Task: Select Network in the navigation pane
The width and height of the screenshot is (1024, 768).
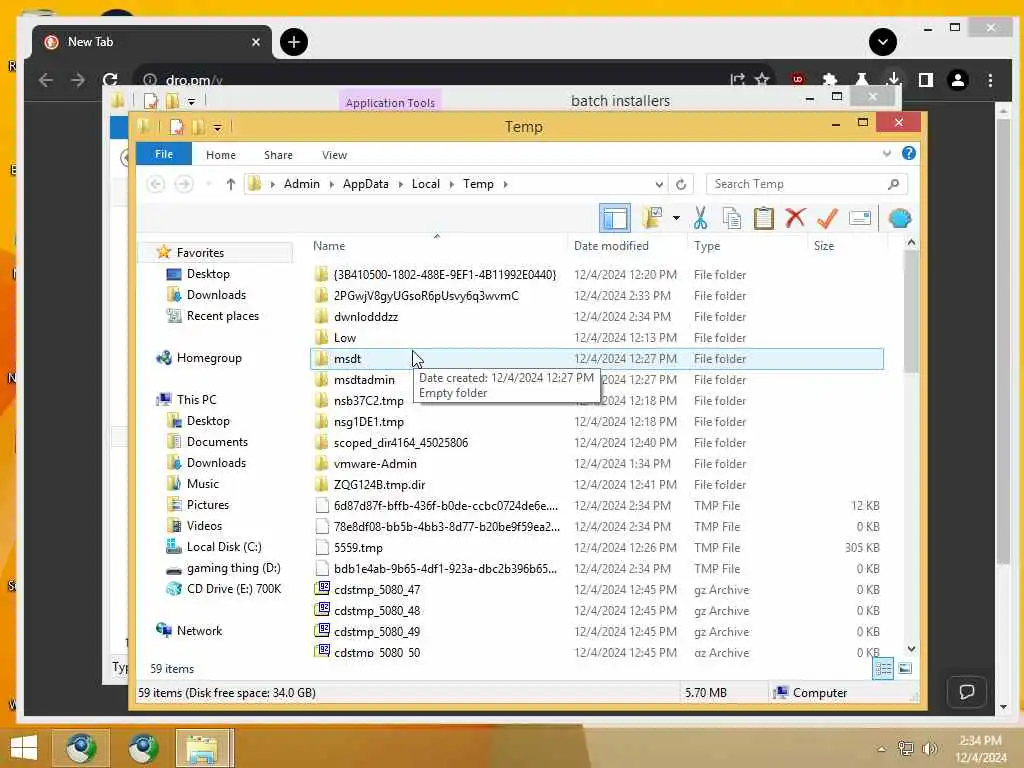Action: (x=199, y=631)
